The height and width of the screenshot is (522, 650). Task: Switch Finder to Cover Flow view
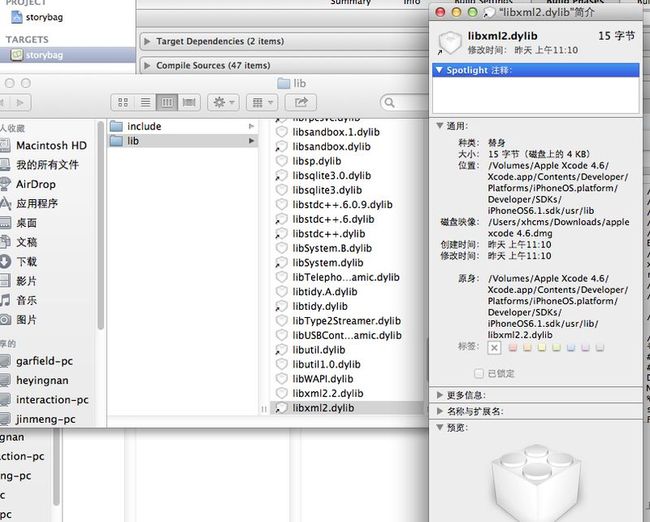189,102
